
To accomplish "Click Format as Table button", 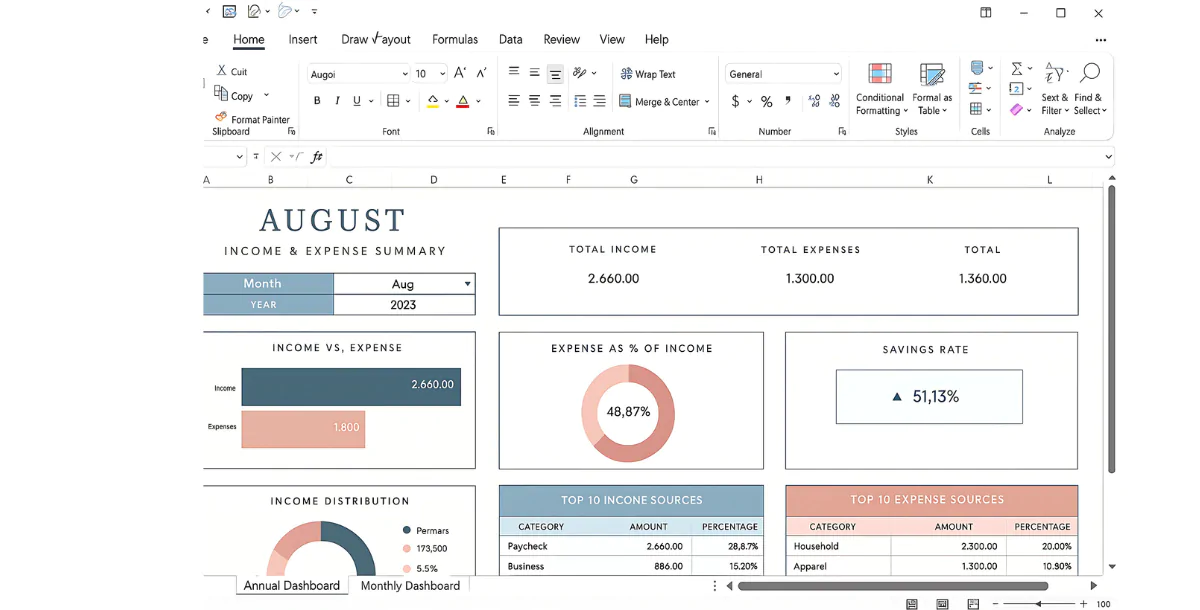I will pyautogui.click(x=932, y=75).
